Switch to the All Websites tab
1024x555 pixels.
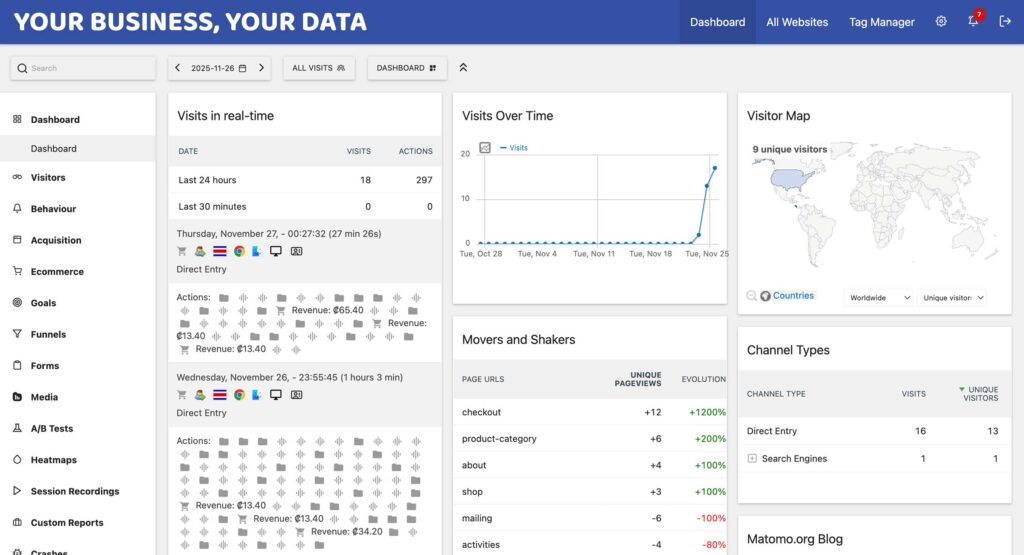(x=797, y=22)
